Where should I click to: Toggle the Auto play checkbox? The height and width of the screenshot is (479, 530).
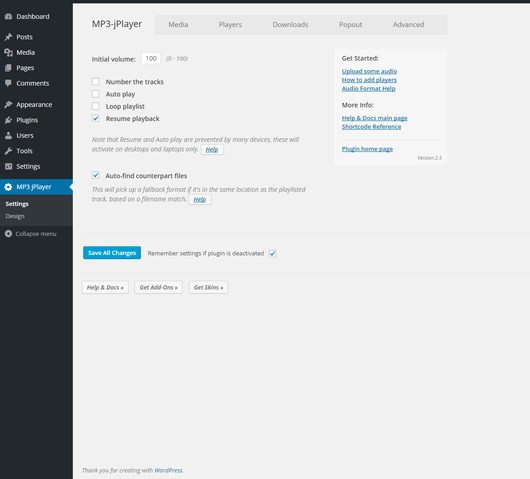coord(96,94)
